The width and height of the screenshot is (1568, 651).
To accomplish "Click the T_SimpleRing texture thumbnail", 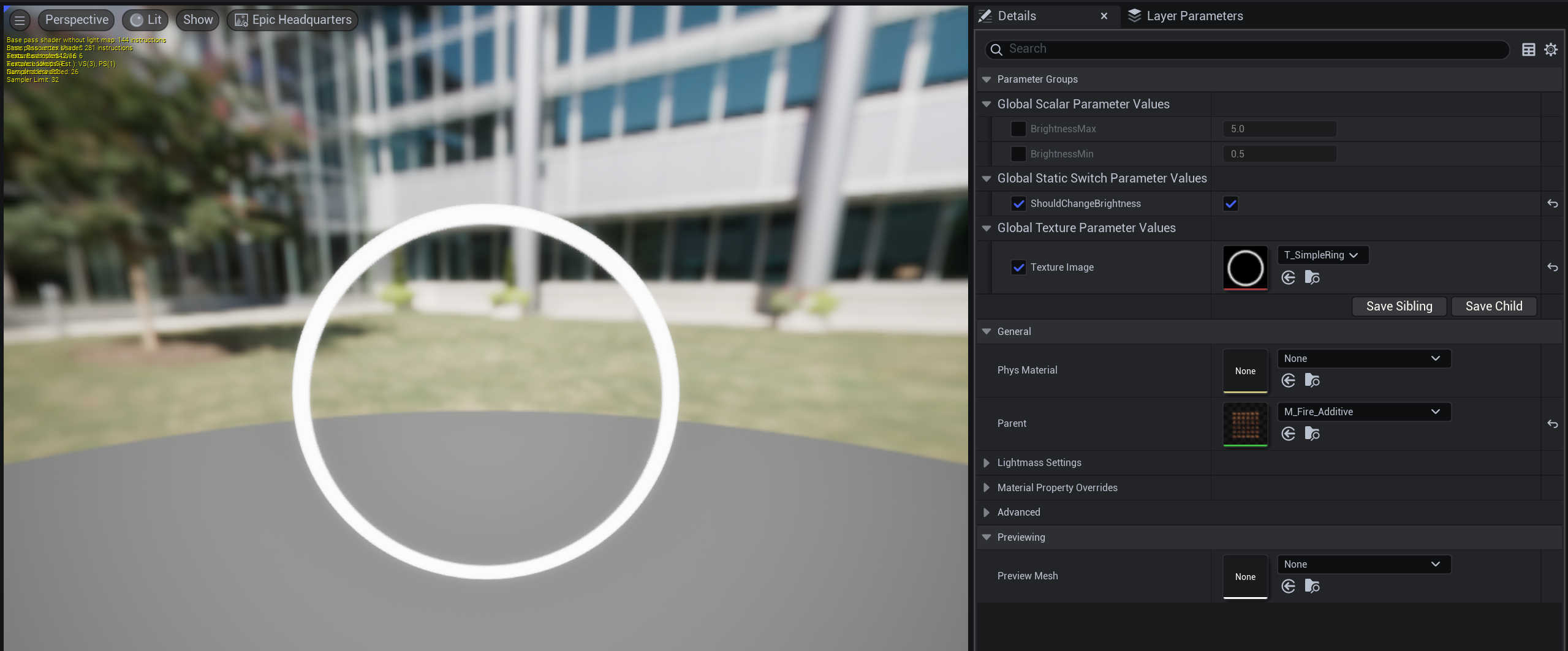I will click(1245, 268).
